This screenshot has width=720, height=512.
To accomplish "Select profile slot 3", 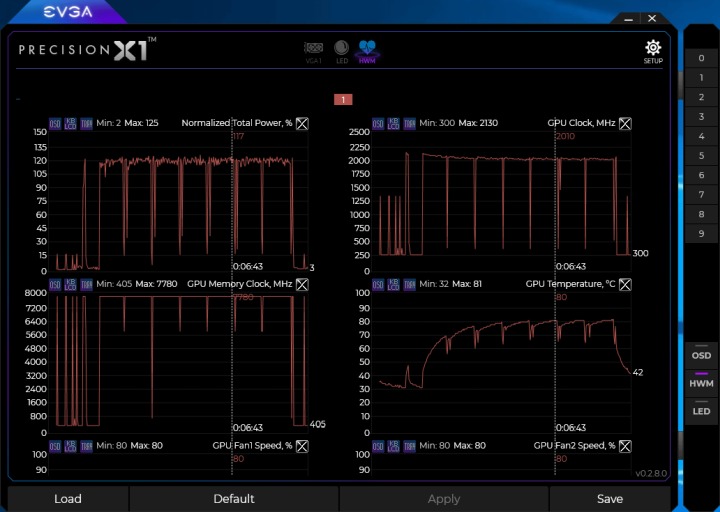I will coord(701,117).
